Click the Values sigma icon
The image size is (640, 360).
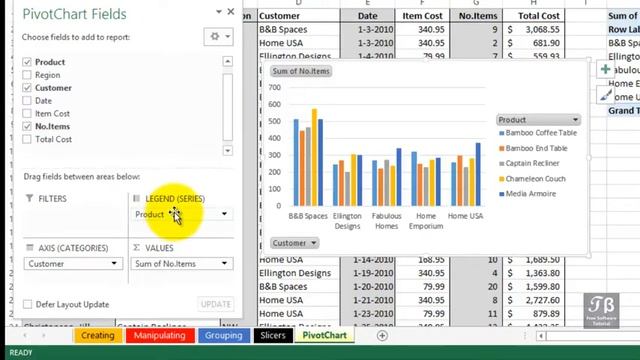pyautogui.click(x=137, y=248)
